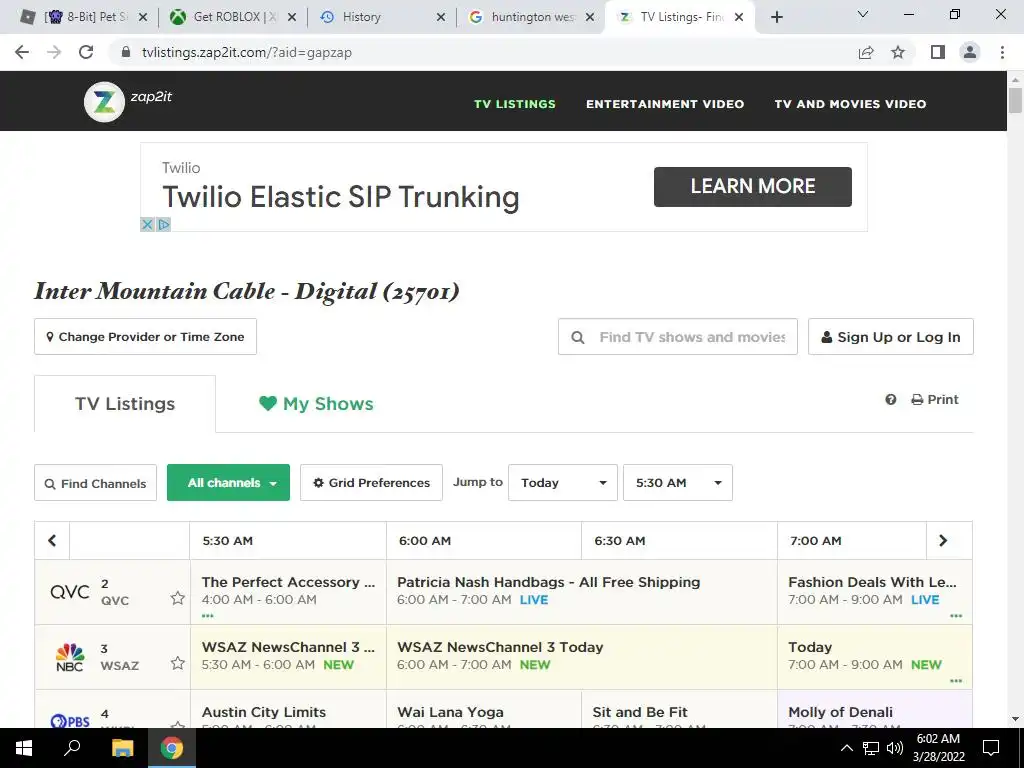Click the Find Channels button
The width and height of the screenshot is (1024, 768).
coord(95,483)
